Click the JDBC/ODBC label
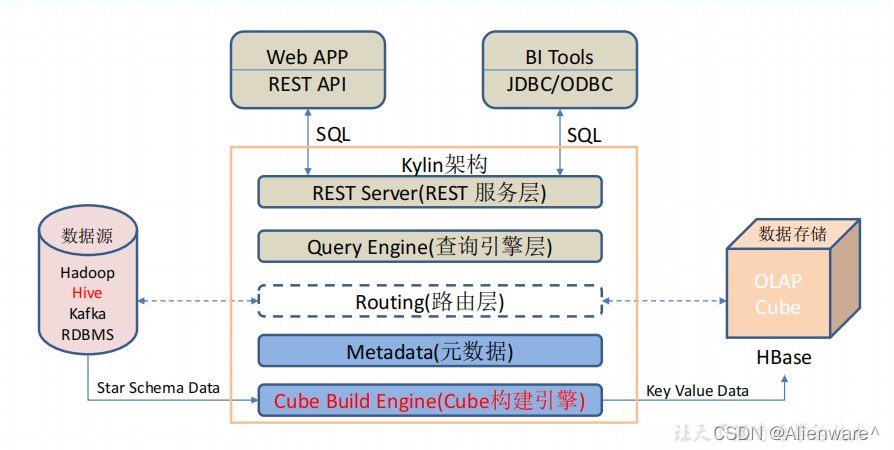This screenshot has height=450, width=894. (559, 84)
